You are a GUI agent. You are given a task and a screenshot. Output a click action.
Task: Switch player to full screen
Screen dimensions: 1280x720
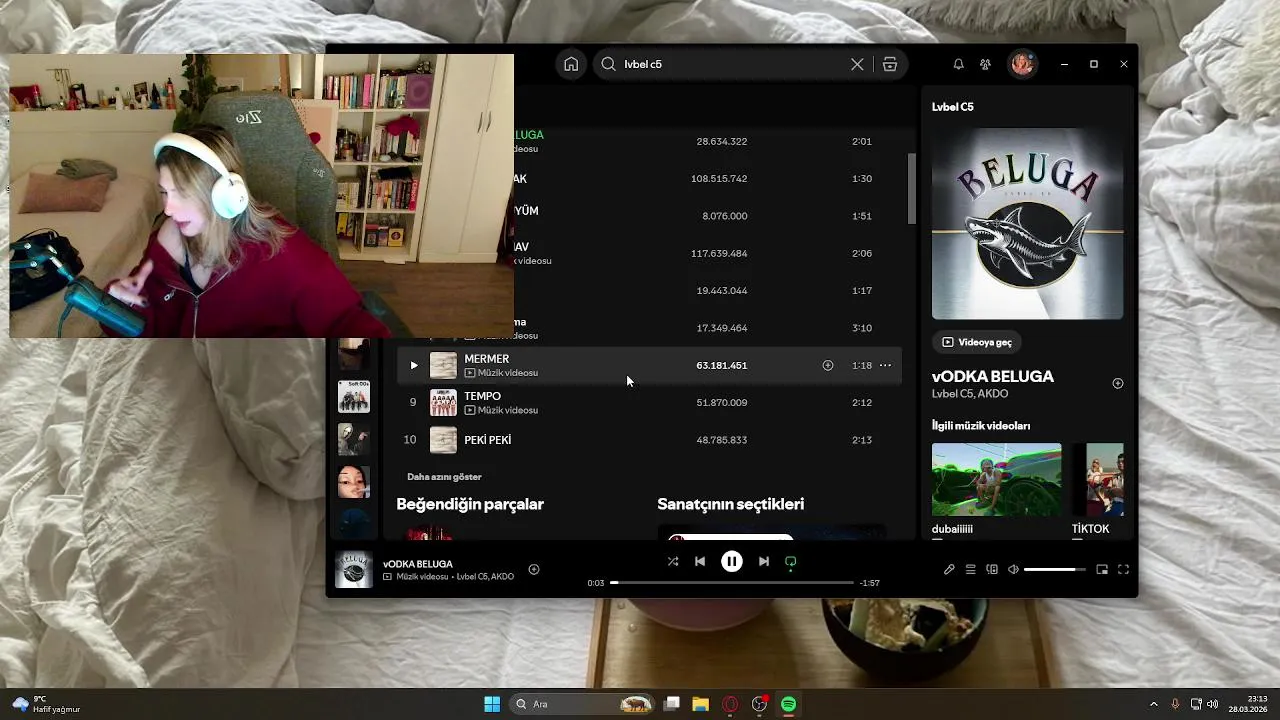[1123, 569]
